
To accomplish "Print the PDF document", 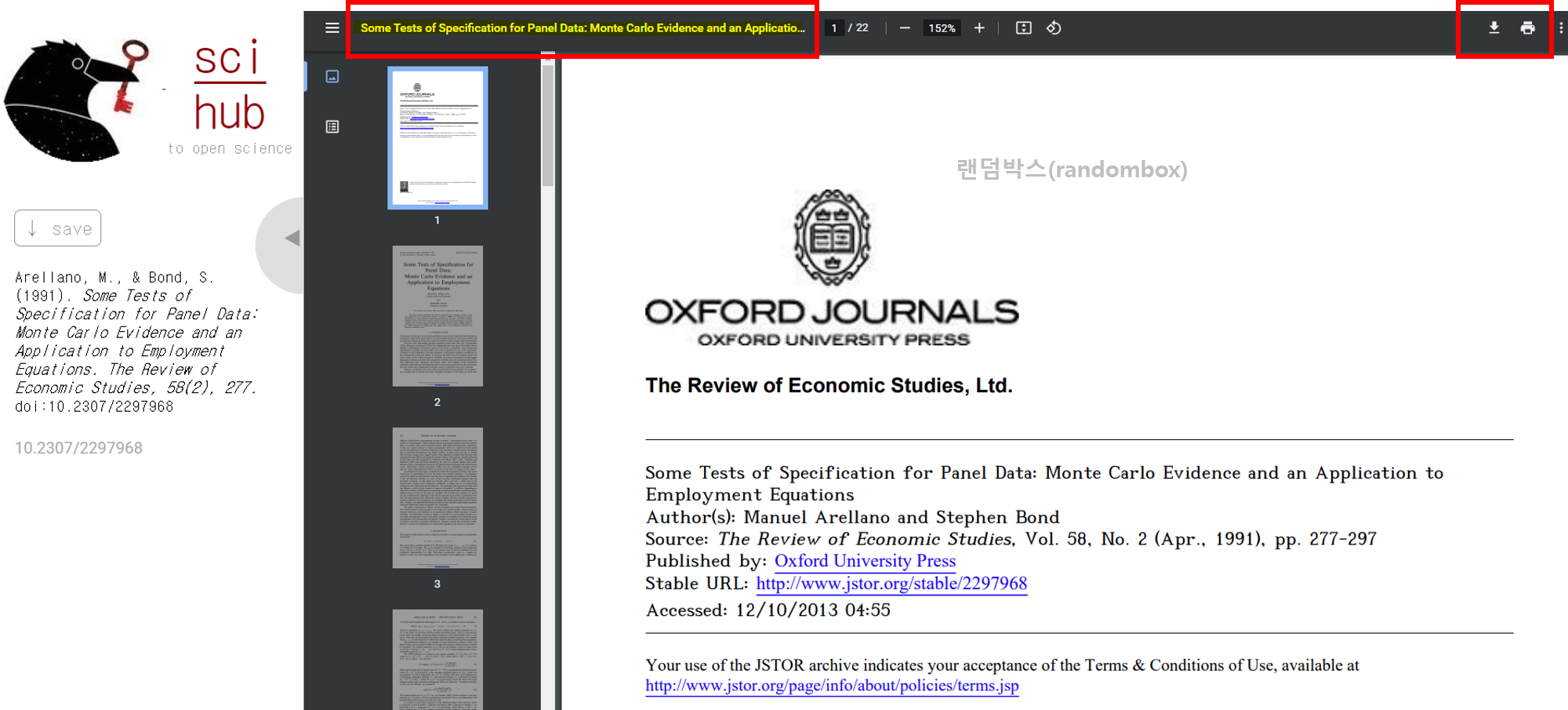I will [1527, 28].
